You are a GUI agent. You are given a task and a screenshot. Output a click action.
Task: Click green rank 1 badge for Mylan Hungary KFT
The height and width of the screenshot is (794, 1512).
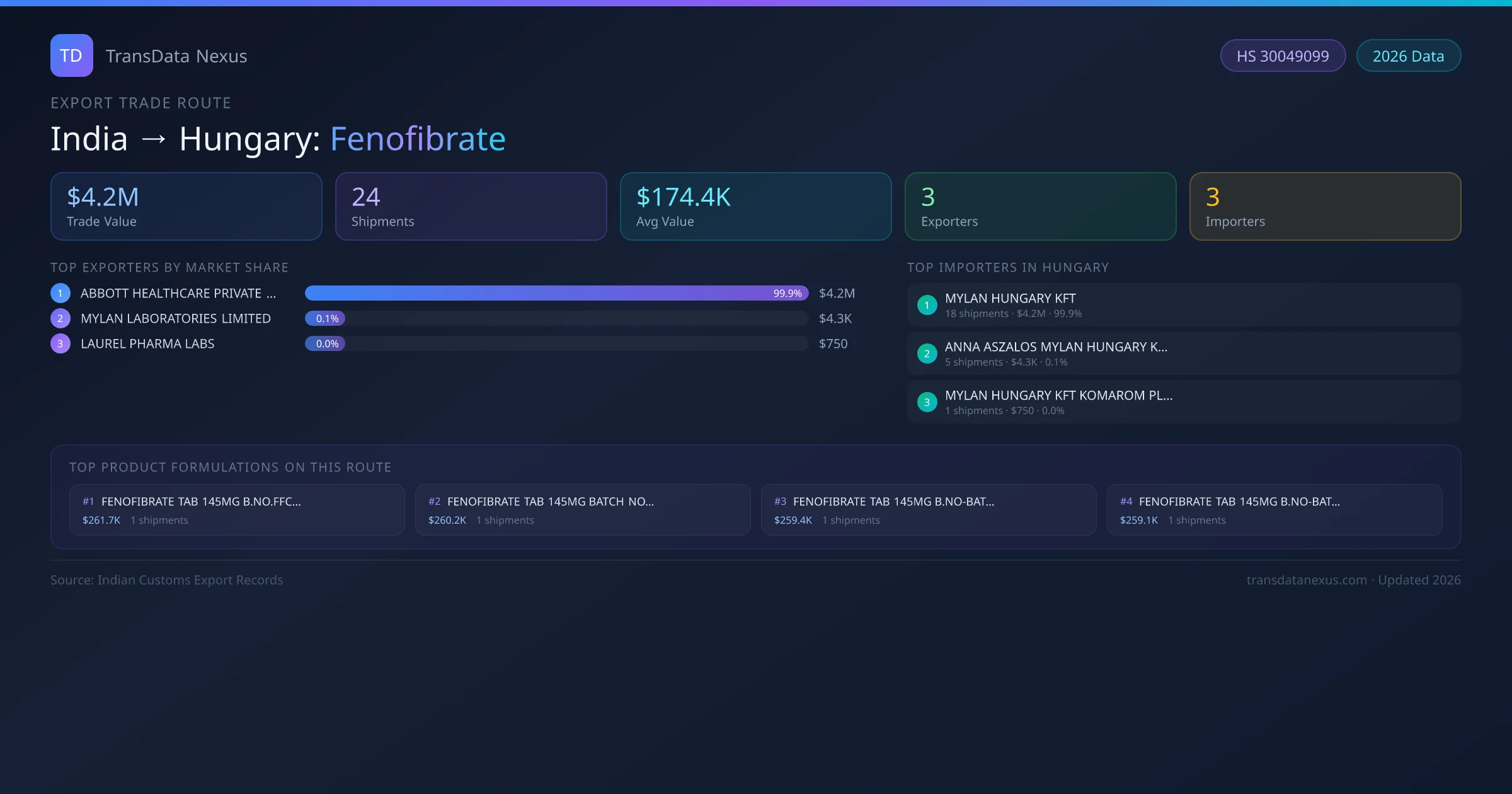click(927, 305)
